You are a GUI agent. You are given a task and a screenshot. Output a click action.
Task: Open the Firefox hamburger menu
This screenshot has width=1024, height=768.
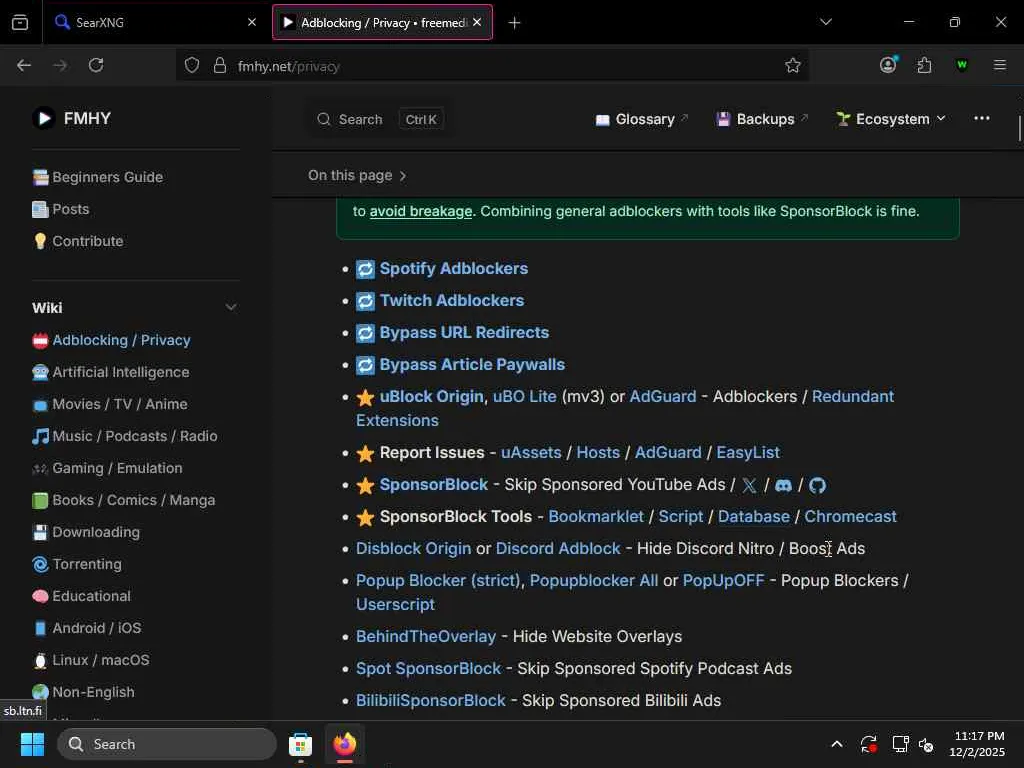pyautogui.click(x=999, y=65)
